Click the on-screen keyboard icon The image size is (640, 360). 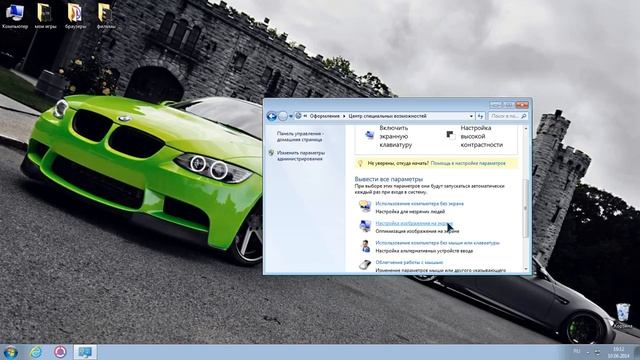coord(369,135)
